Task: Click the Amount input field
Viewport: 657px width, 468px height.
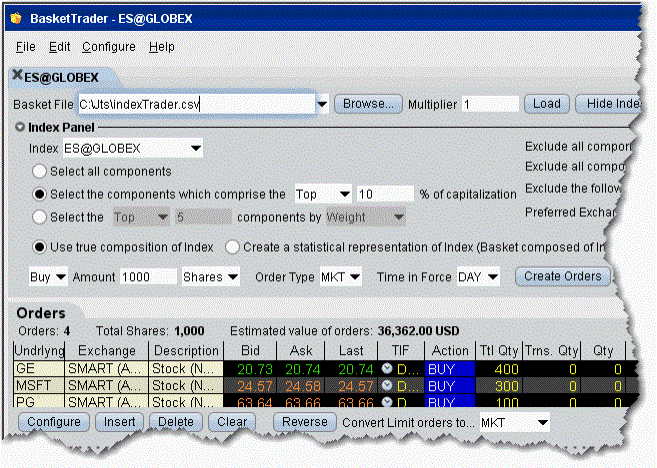Action: coord(150,276)
